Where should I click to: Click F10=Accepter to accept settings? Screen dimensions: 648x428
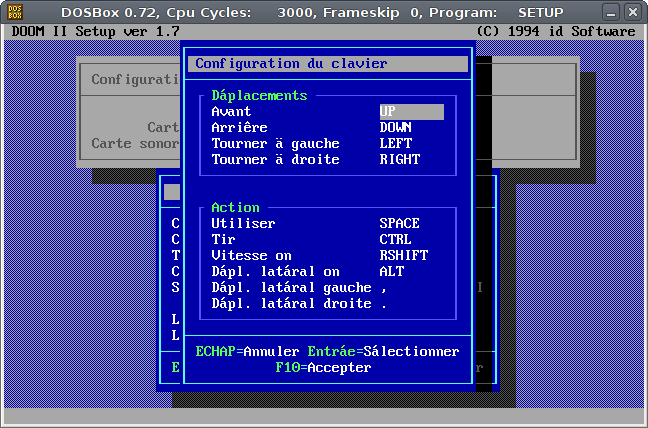tap(323, 368)
